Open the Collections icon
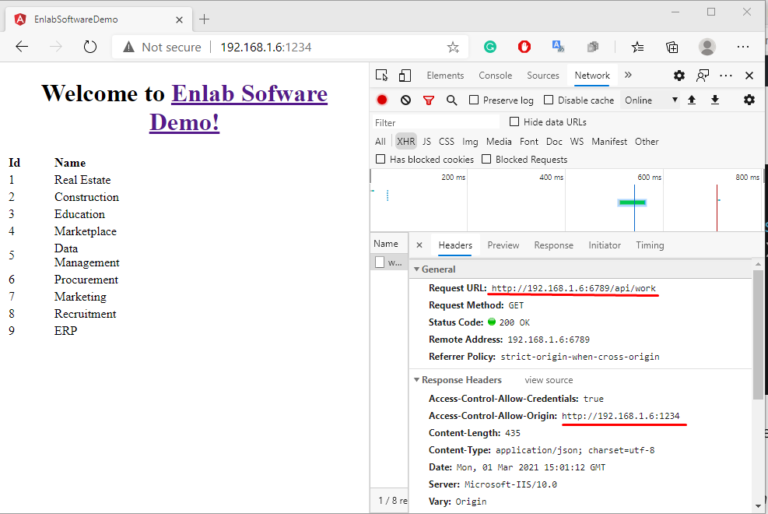 (672, 47)
